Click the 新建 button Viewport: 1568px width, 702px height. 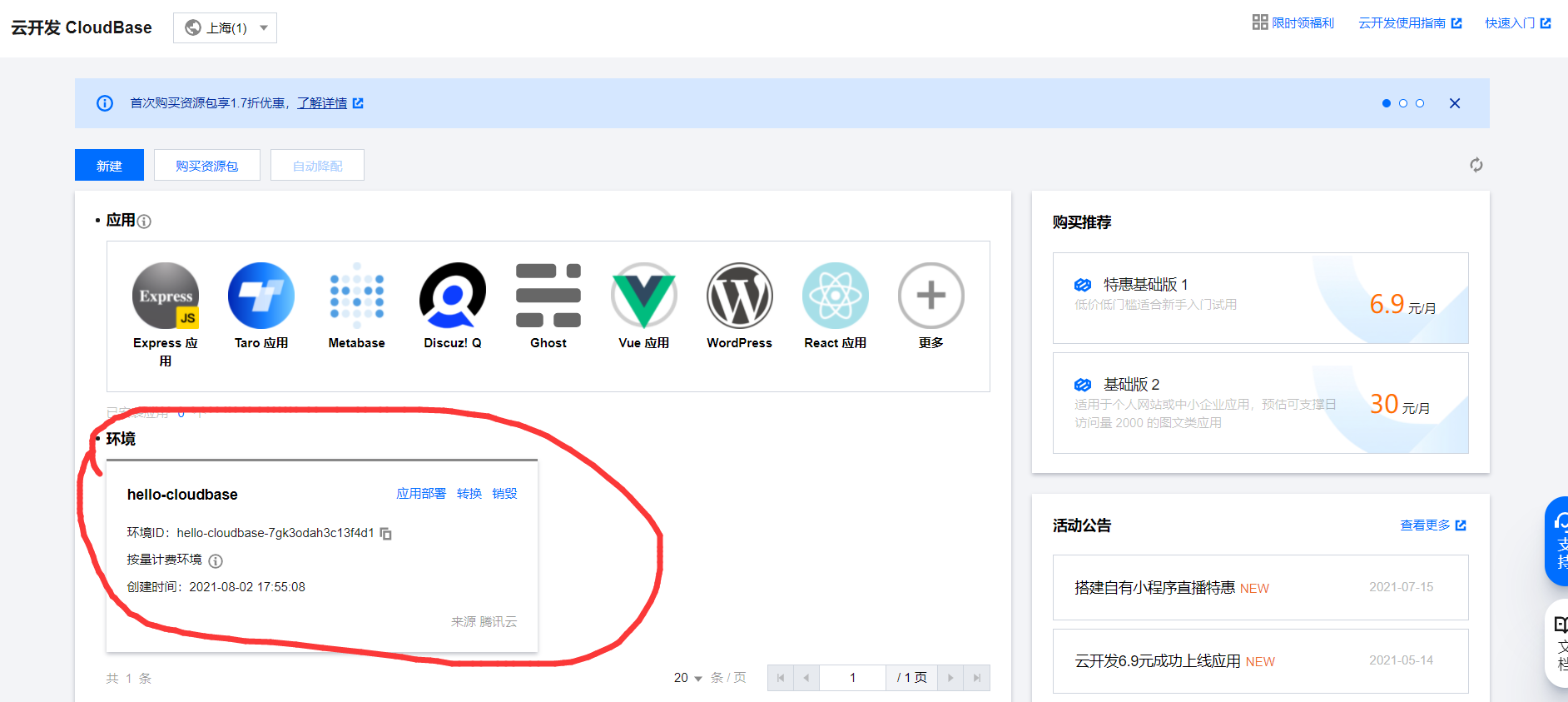(x=109, y=165)
